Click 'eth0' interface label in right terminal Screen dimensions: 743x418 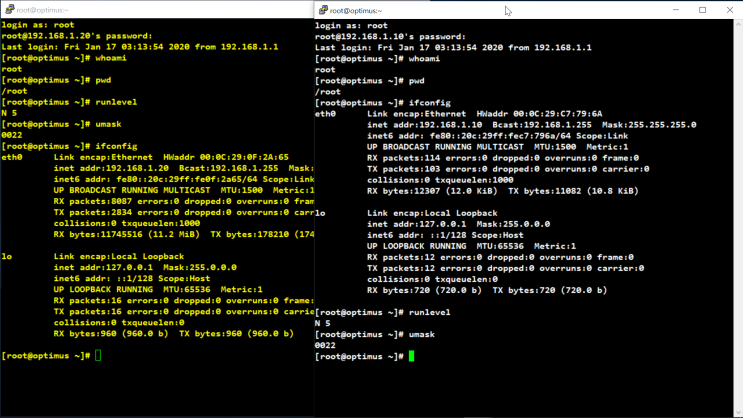pyautogui.click(x=325, y=114)
